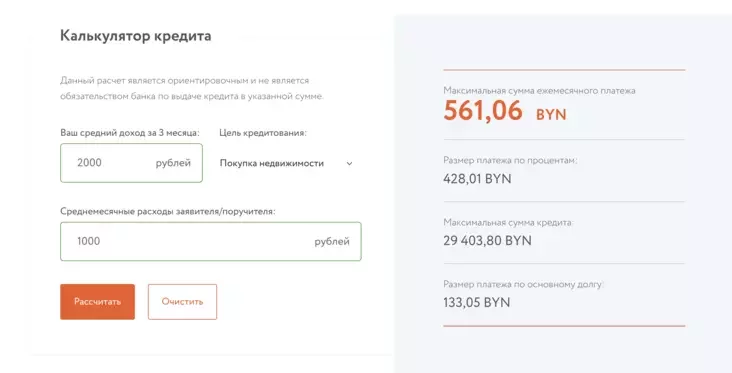This screenshot has width=732, height=373.
Task: Focus the monthly expenses field showing 1000
Action: click(211, 241)
